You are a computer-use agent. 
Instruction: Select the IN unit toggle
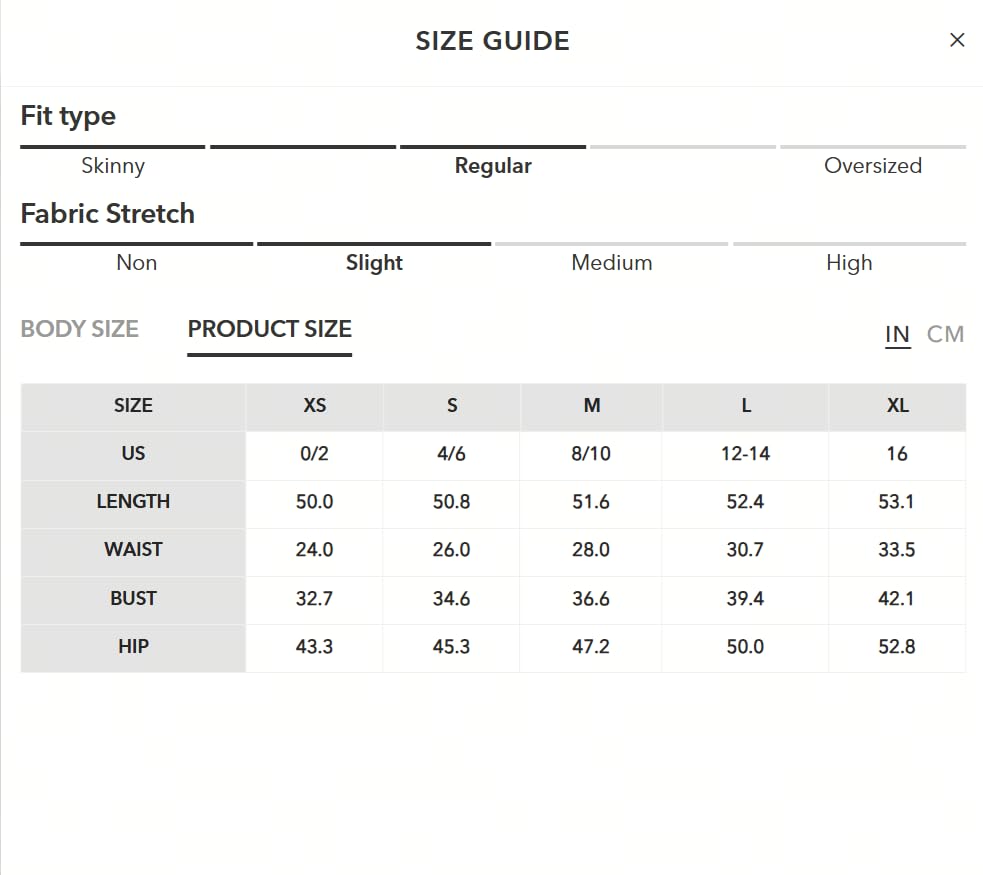click(x=898, y=334)
